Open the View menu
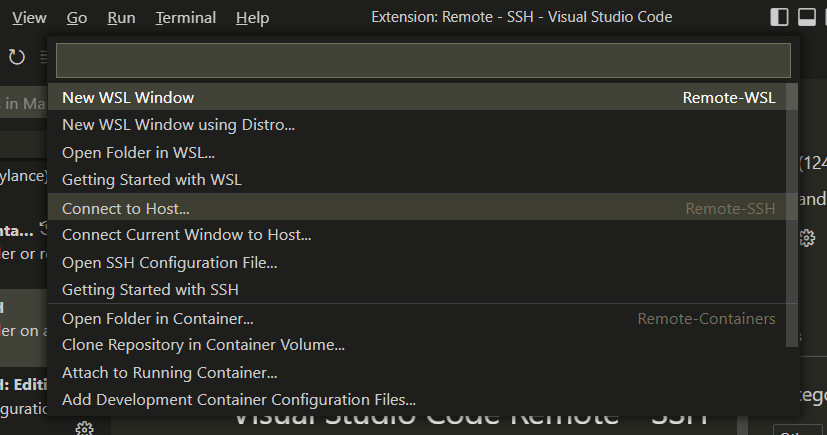Screen dimensions: 827x435 point(29,17)
